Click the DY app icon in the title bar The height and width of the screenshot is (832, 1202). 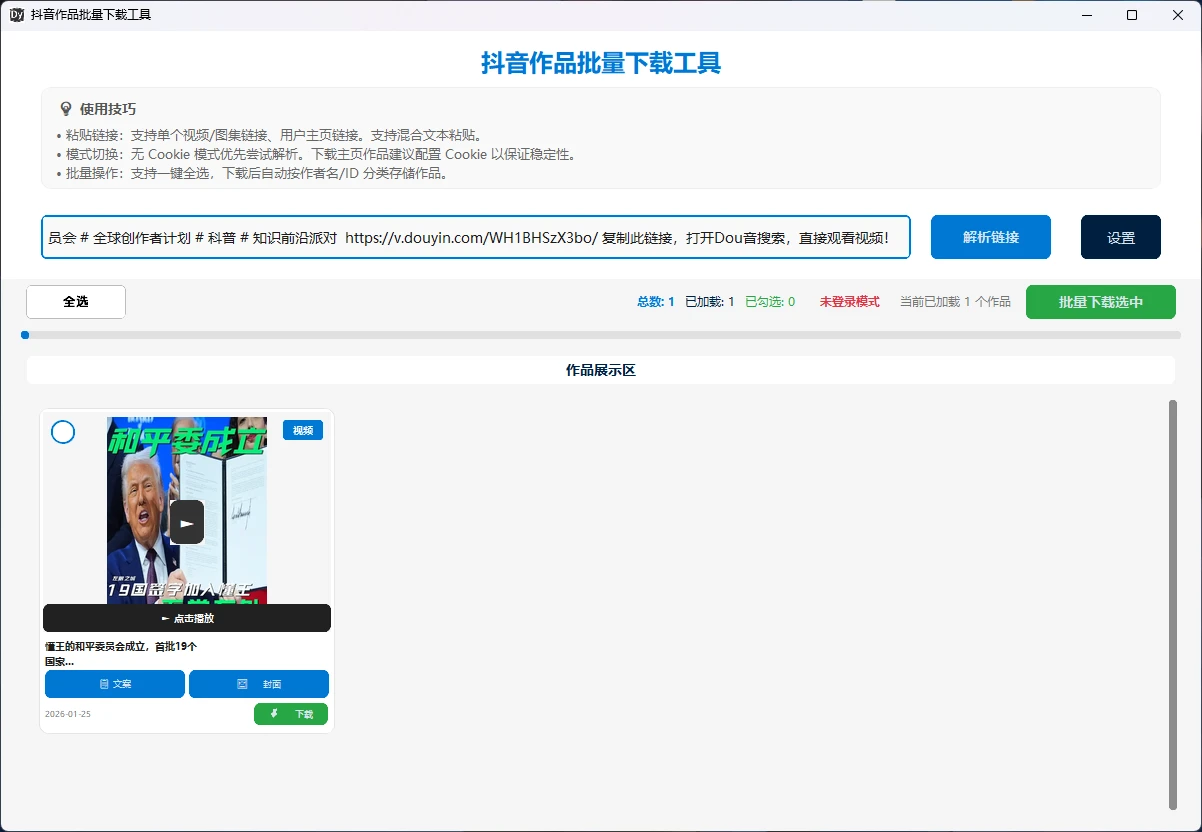click(15, 15)
